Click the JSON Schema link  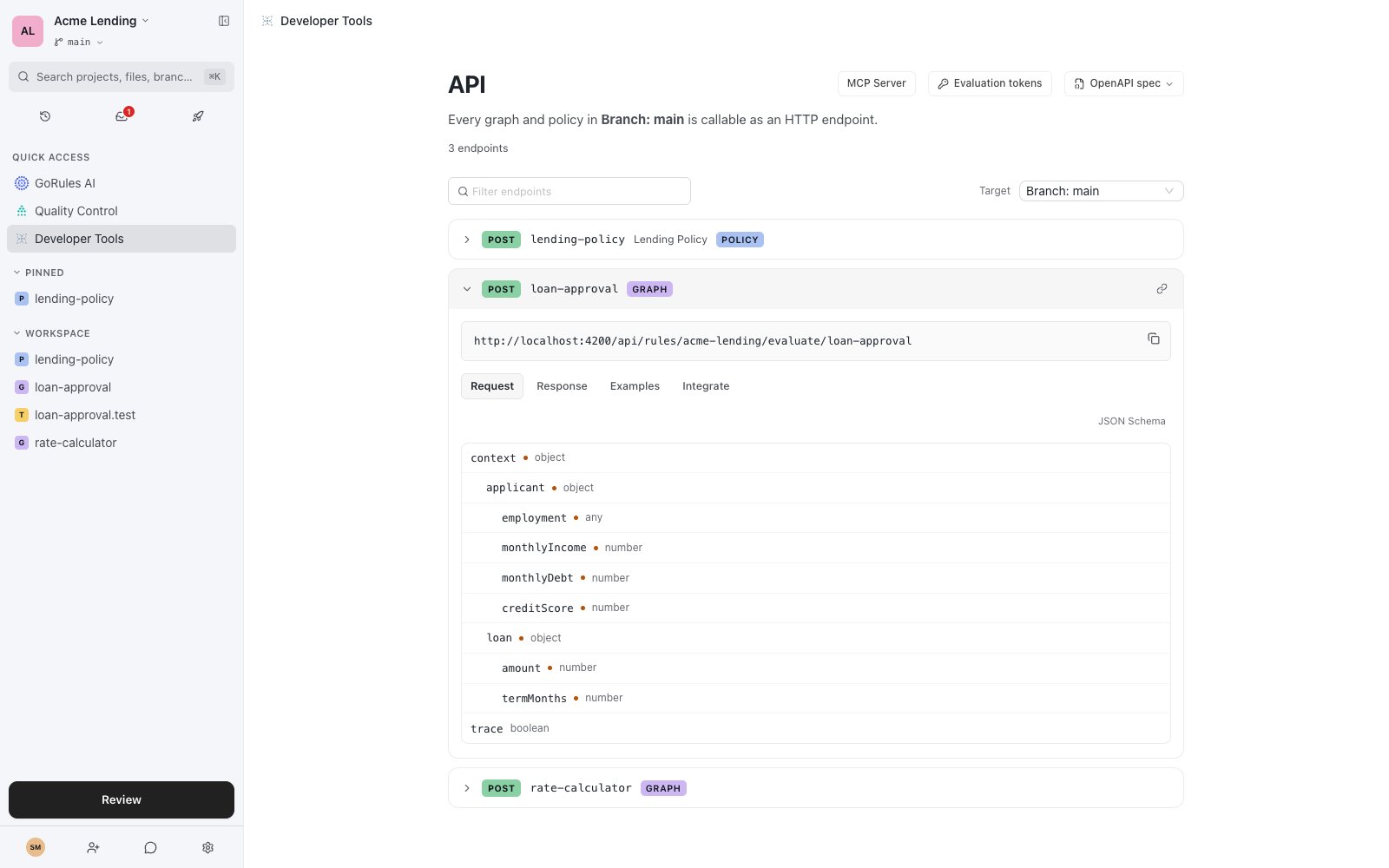[1131, 421]
